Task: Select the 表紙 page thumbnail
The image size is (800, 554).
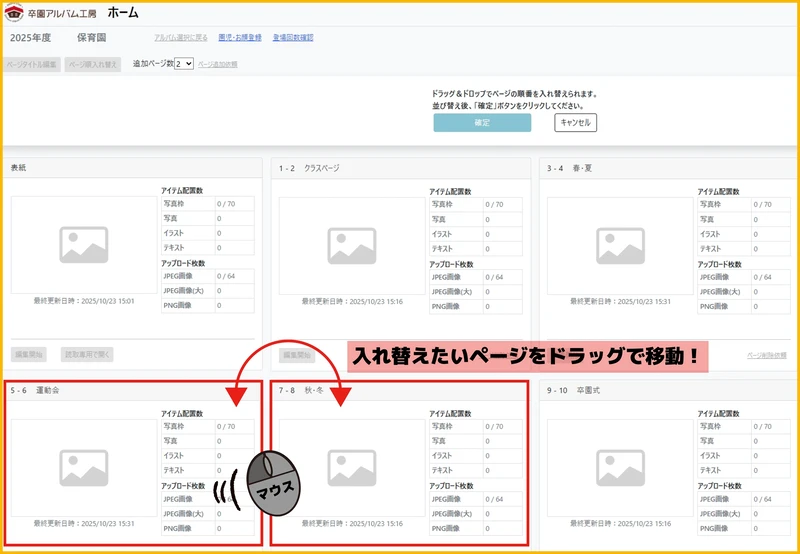Action: [84, 245]
